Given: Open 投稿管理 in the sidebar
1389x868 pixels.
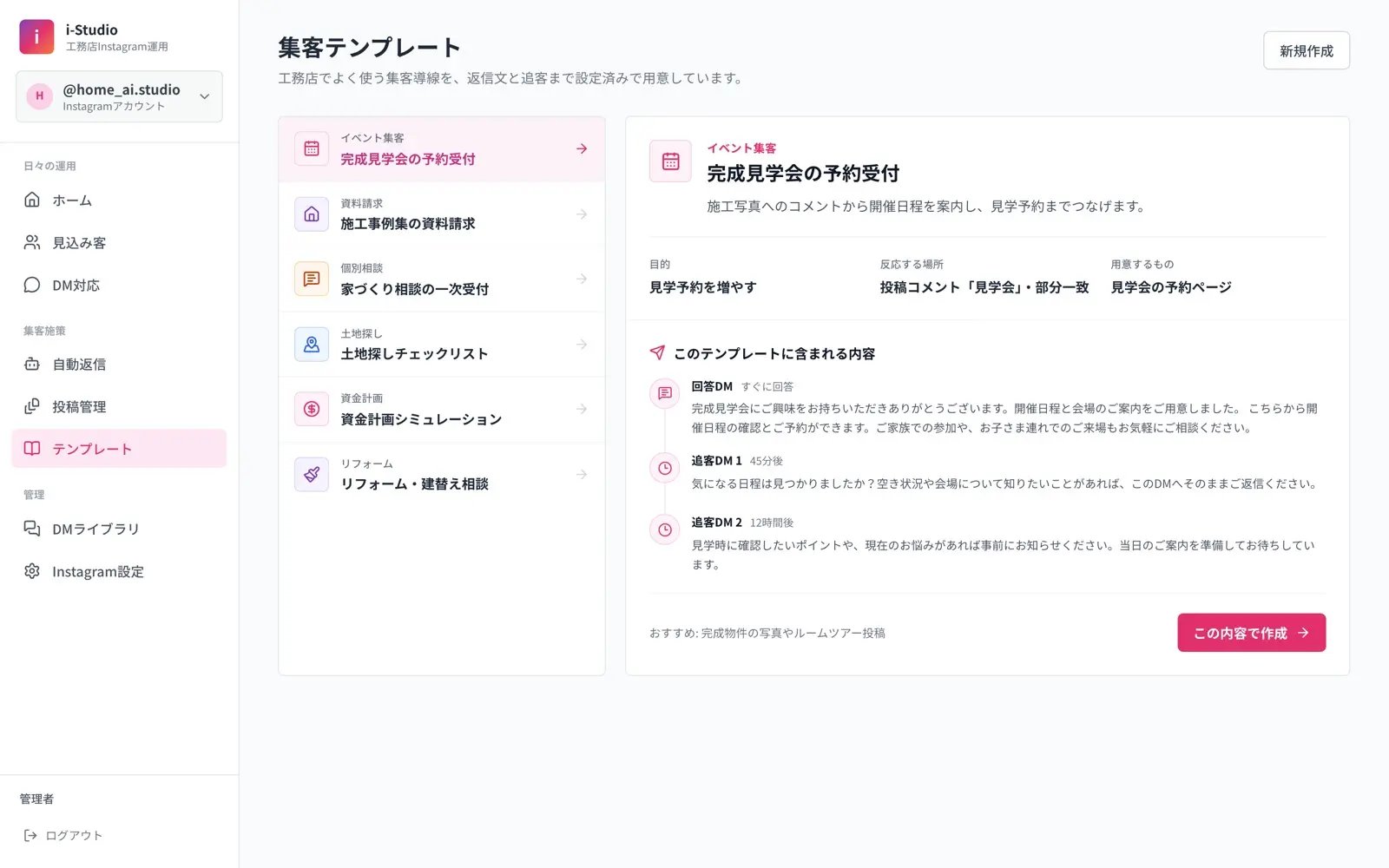Looking at the screenshot, I should 119,406.
